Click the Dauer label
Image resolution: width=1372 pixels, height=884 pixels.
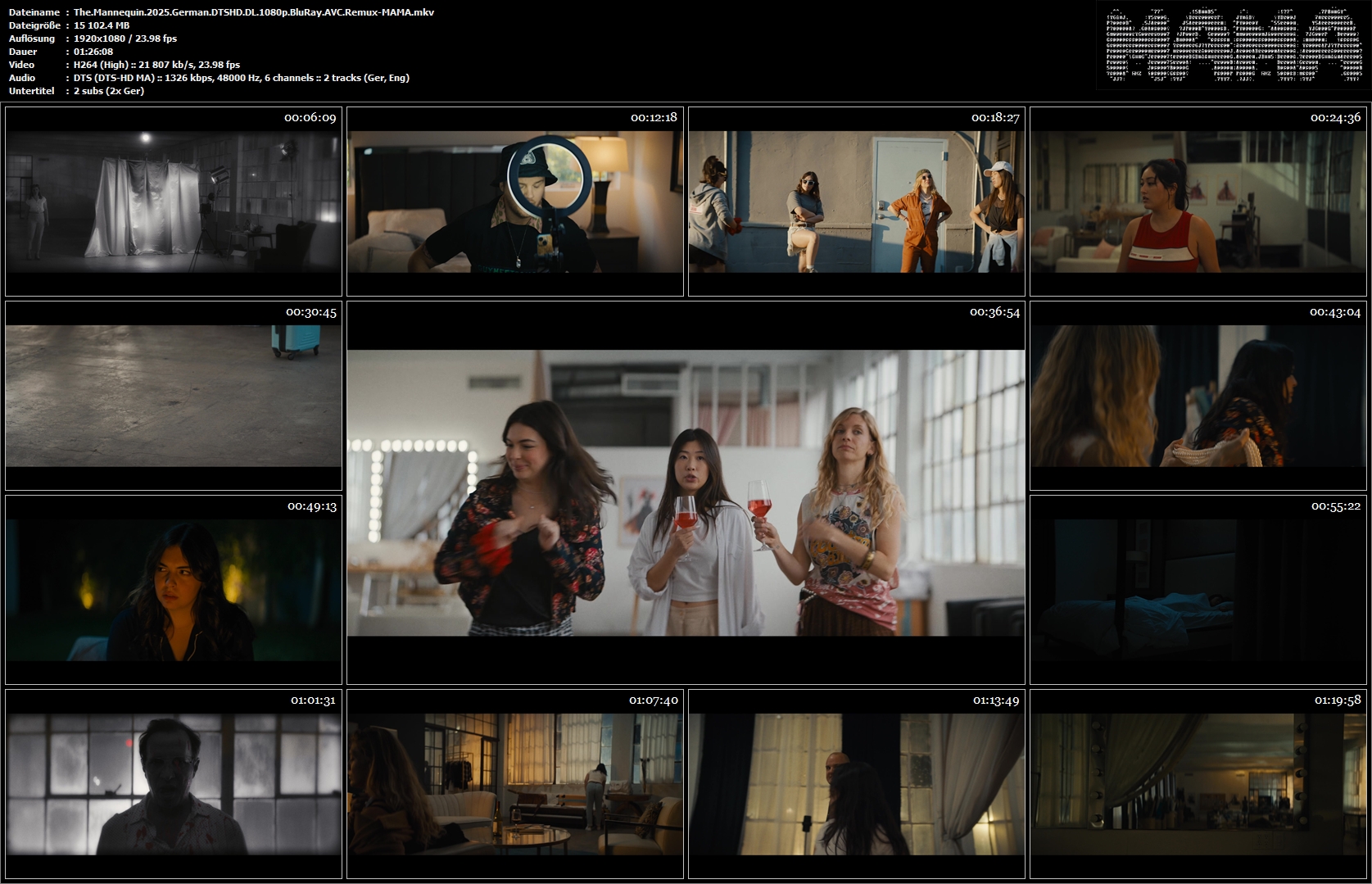point(23,52)
